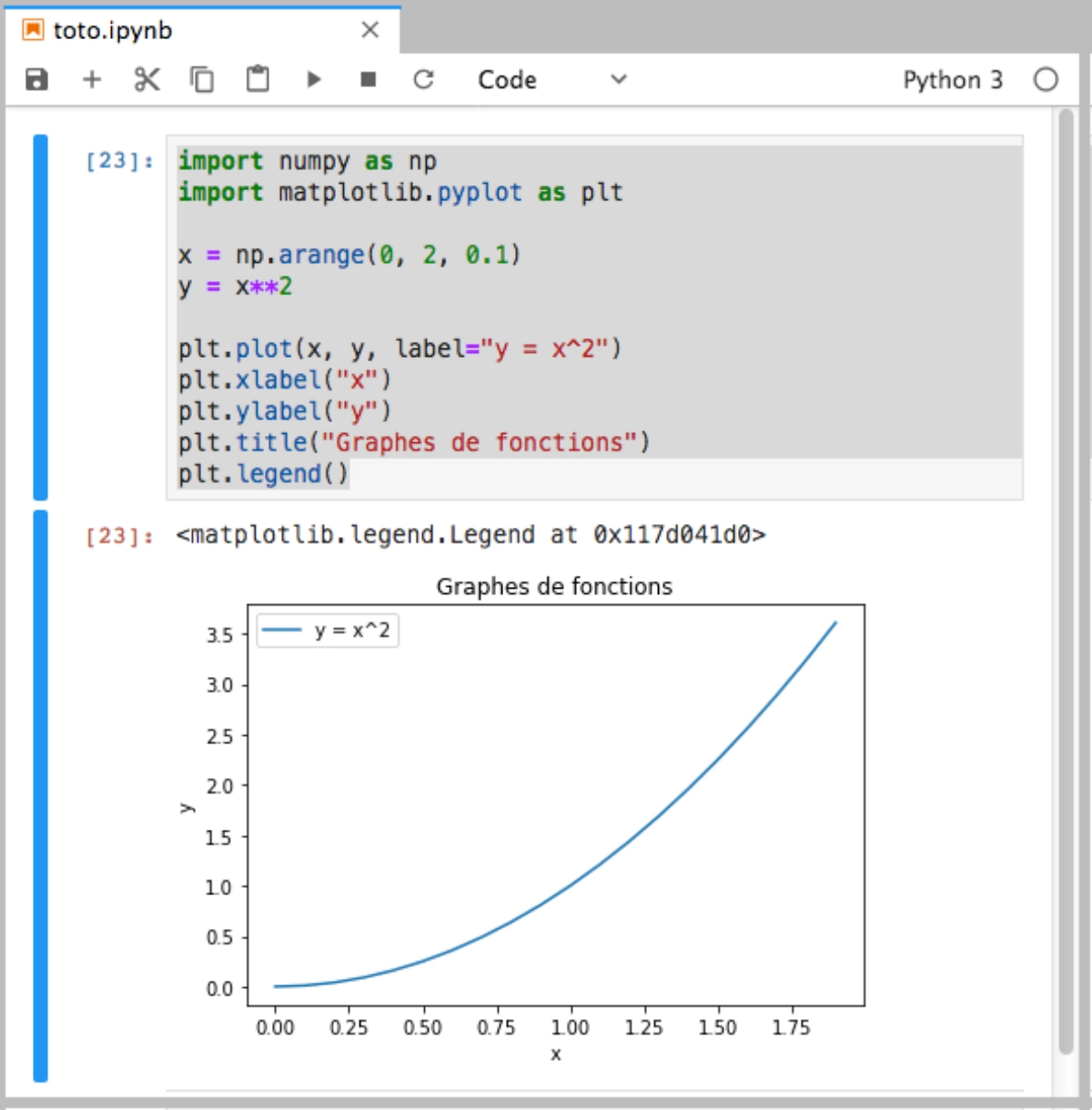The image size is (1092, 1110).
Task: Click the Python 3 kernel name
Action: coord(952,80)
